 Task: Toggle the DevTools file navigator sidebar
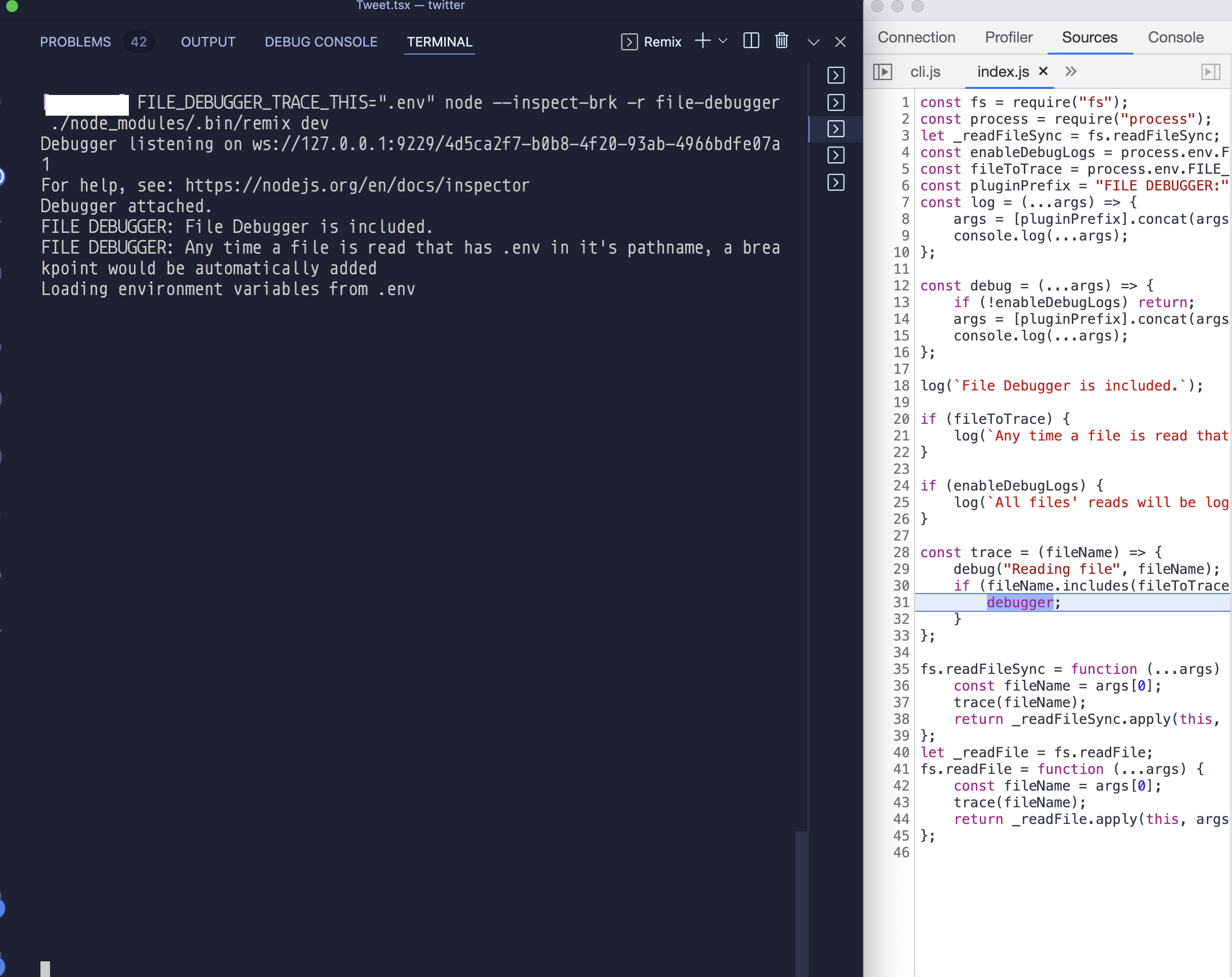tap(882, 72)
